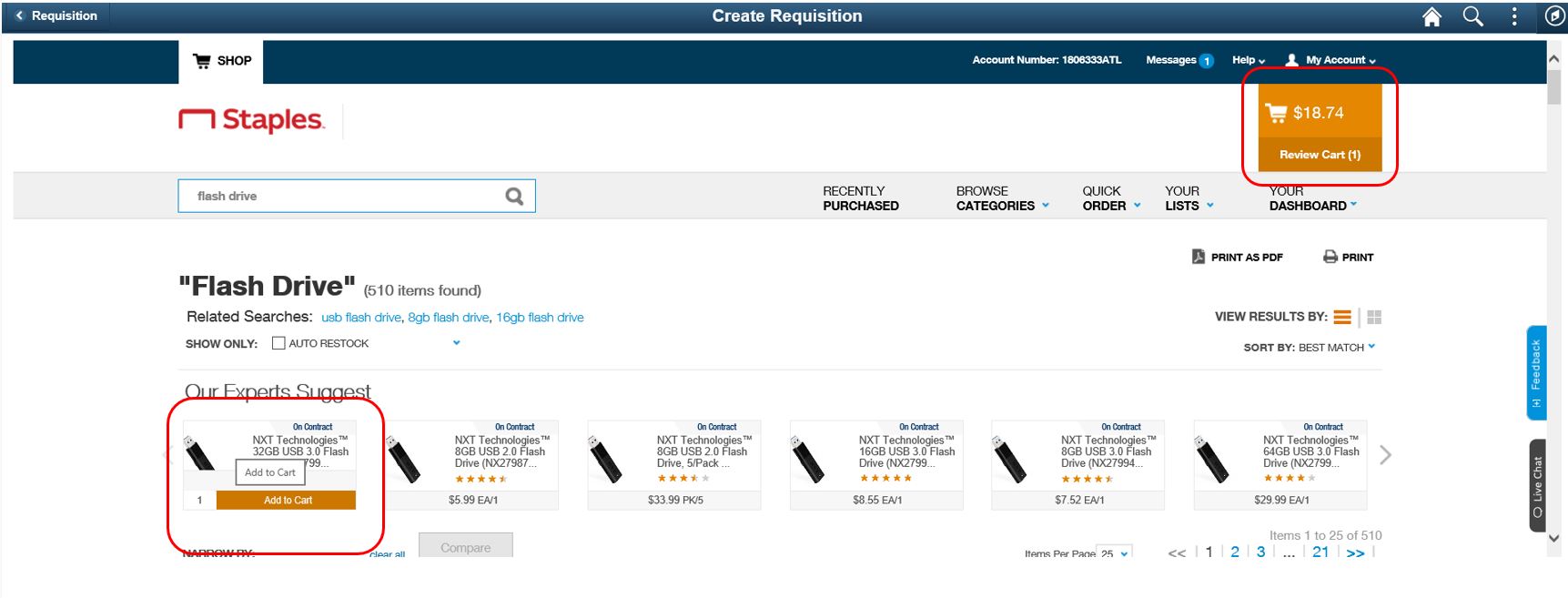Open the Recently Purchased menu
Viewport: 1568px width, 598px height.
point(860,198)
